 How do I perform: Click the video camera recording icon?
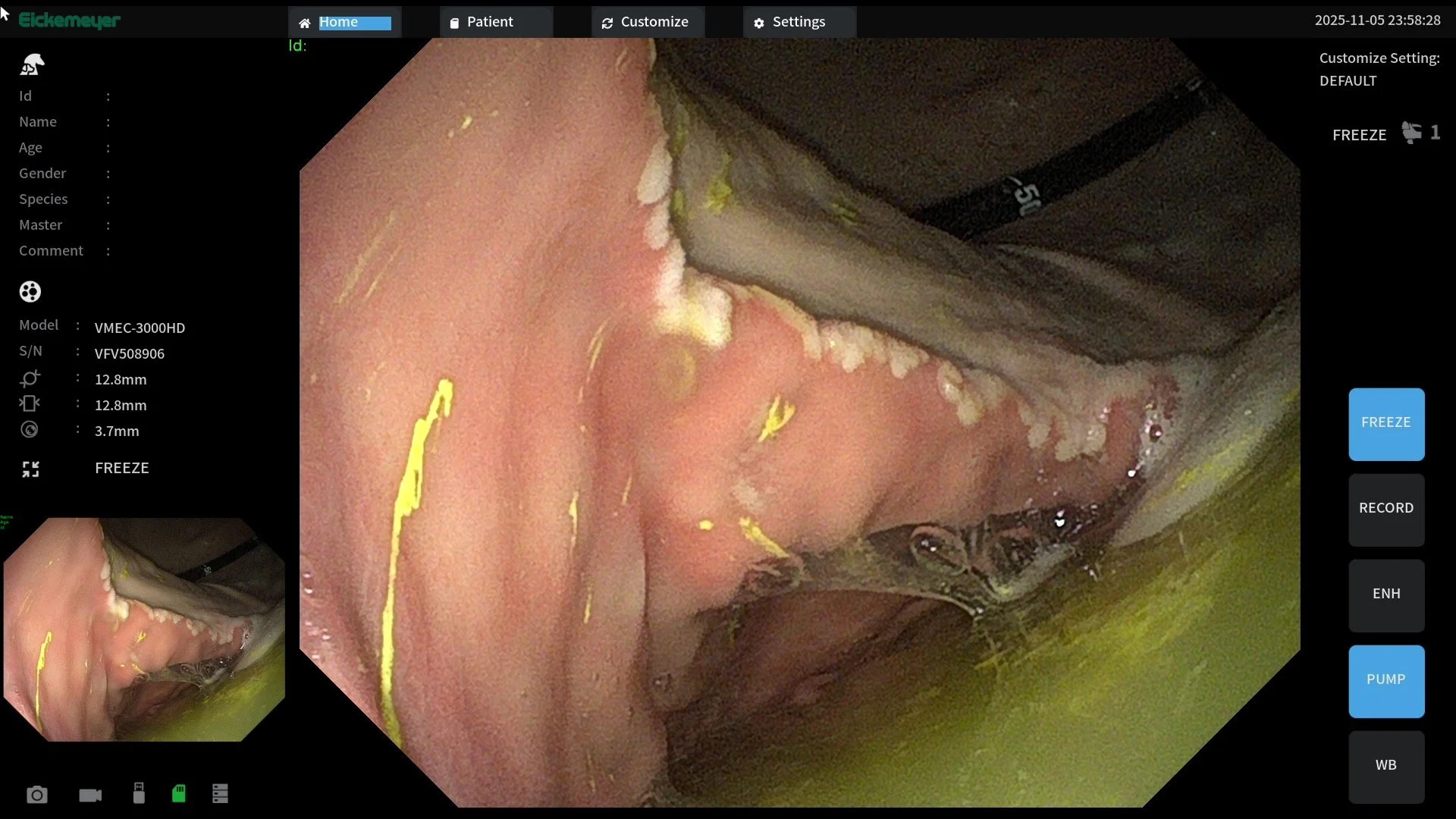click(x=90, y=795)
